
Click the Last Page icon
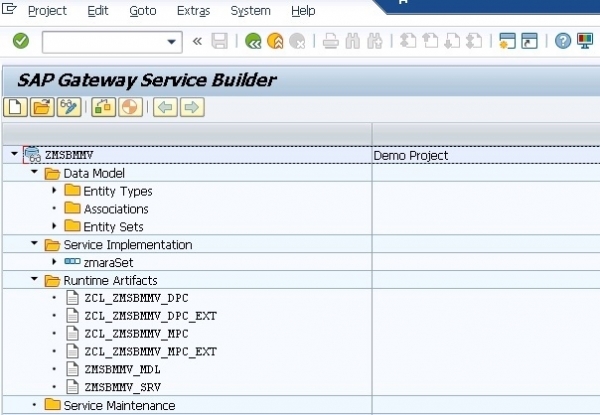pyautogui.click(x=474, y=41)
